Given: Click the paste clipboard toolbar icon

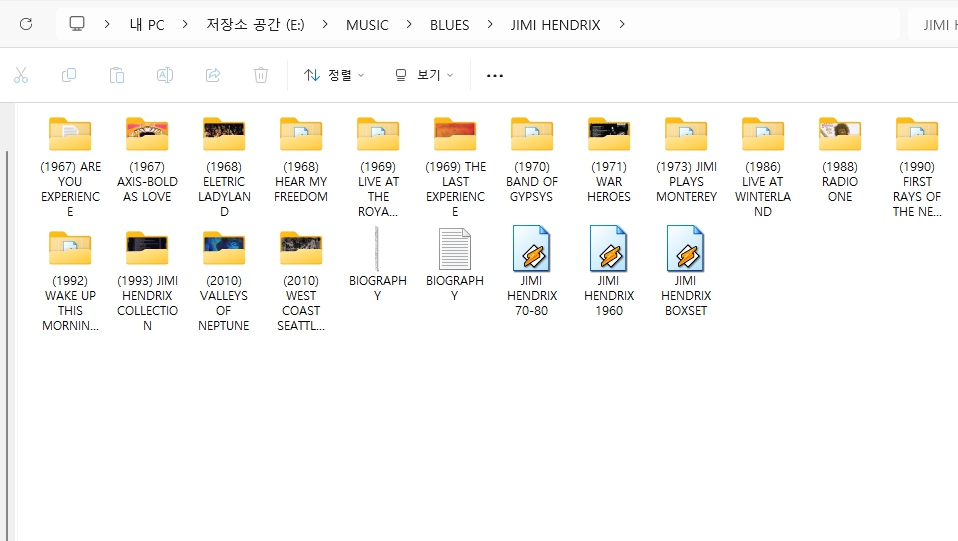Looking at the screenshot, I should [x=117, y=75].
